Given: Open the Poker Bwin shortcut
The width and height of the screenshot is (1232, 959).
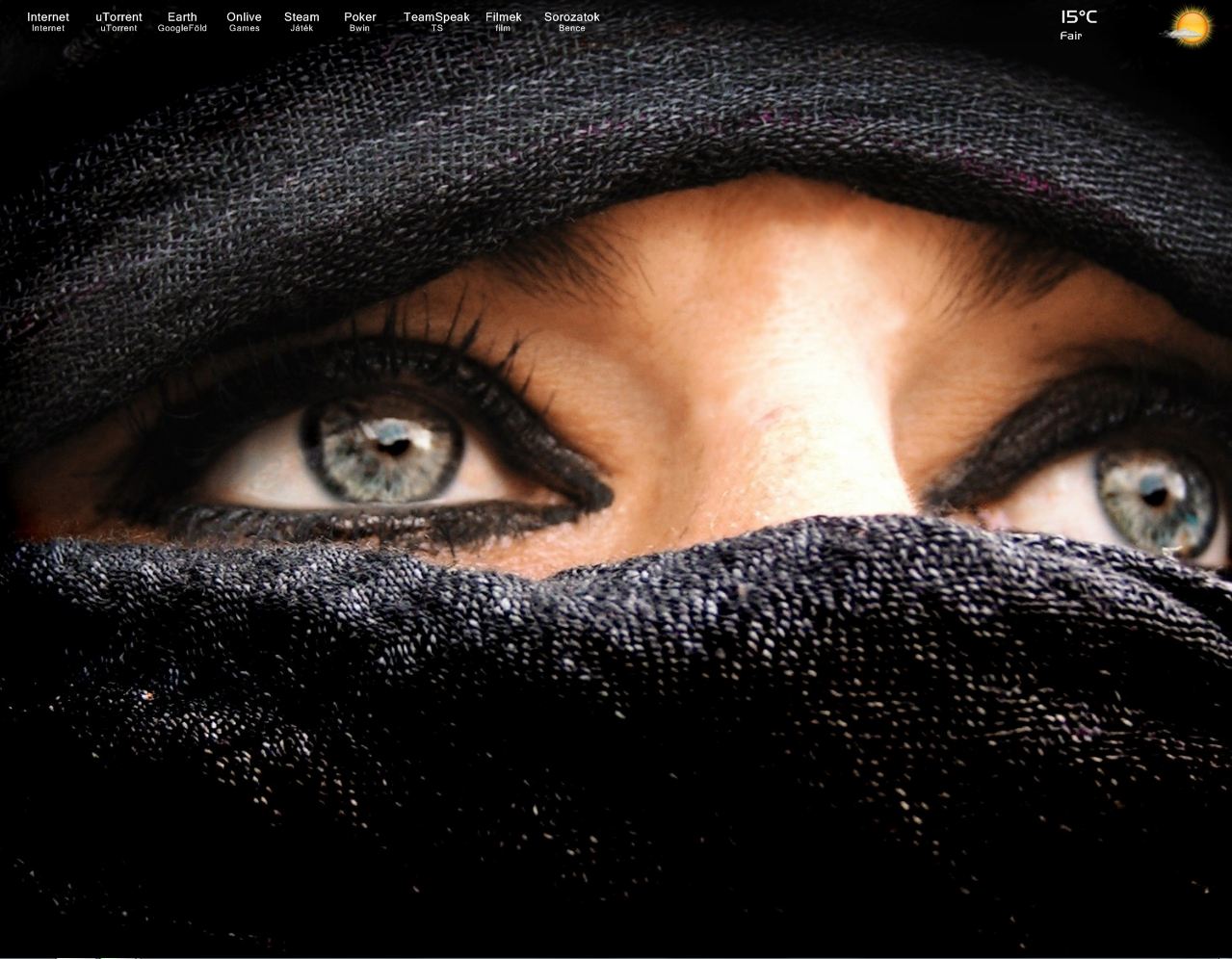Looking at the screenshot, I should click(x=360, y=21).
